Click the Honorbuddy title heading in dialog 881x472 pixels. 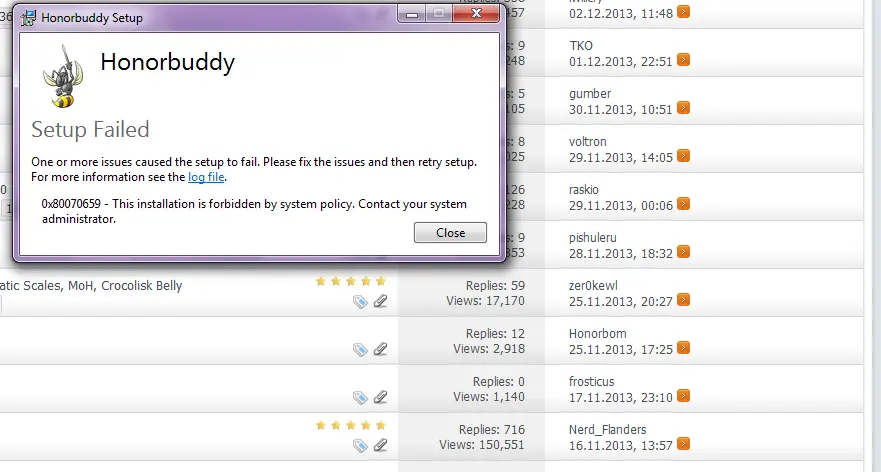pos(167,62)
